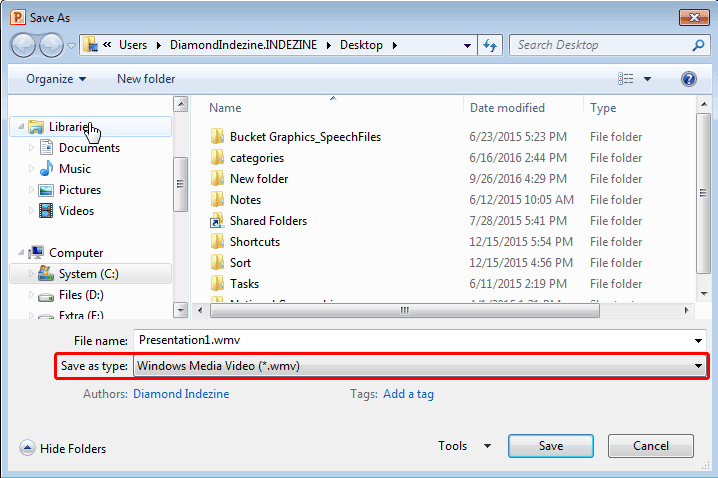Viewport: 718px width, 478px height.
Task: Click the file list vertical scrollbar thumb
Action: tap(703, 193)
